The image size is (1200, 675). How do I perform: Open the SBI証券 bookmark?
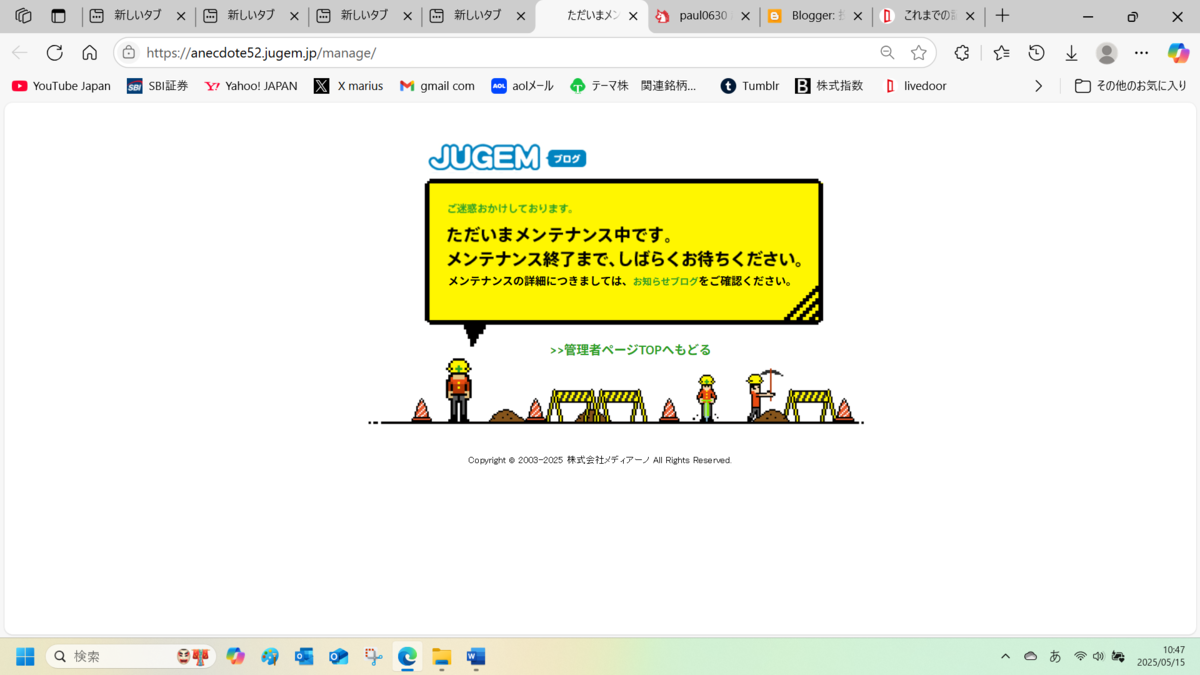tap(157, 86)
